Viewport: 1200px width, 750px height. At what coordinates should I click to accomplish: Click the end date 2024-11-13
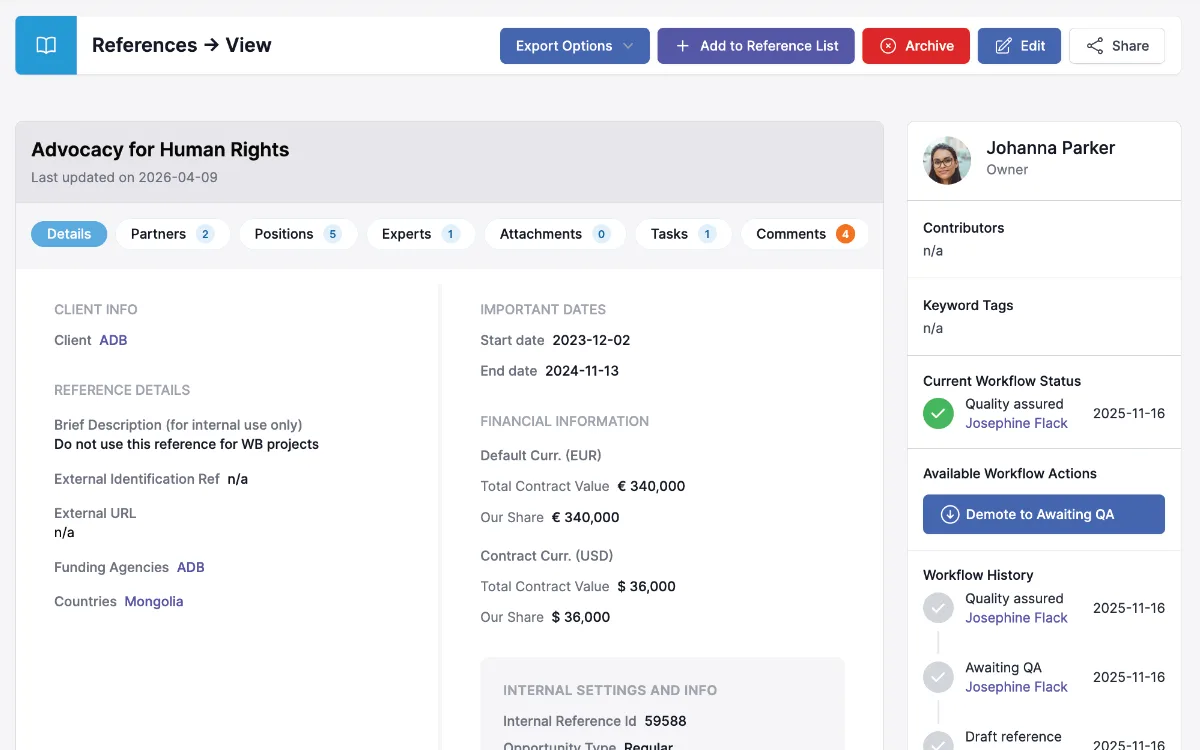[x=582, y=371]
